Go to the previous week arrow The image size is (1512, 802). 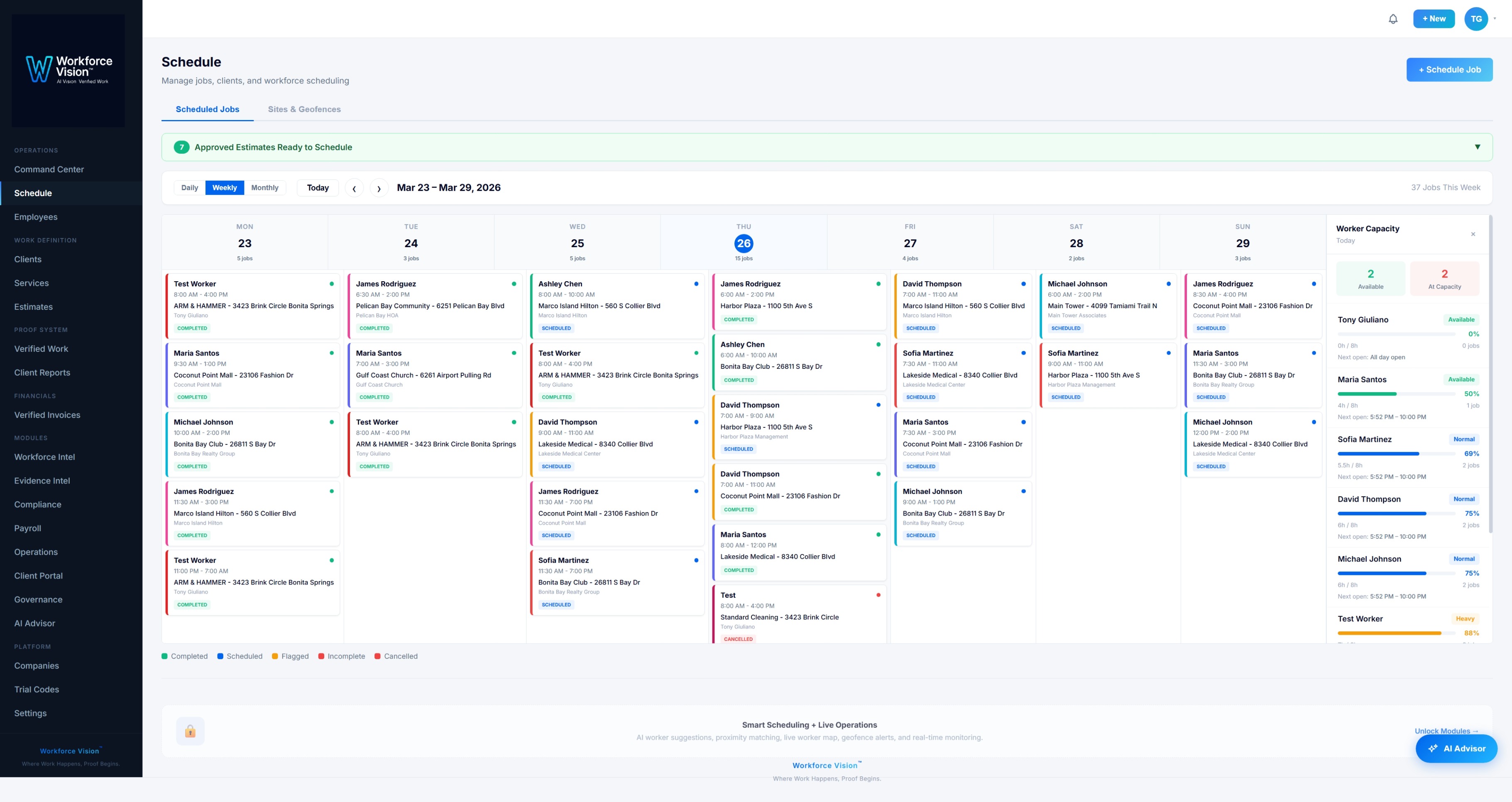[354, 188]
